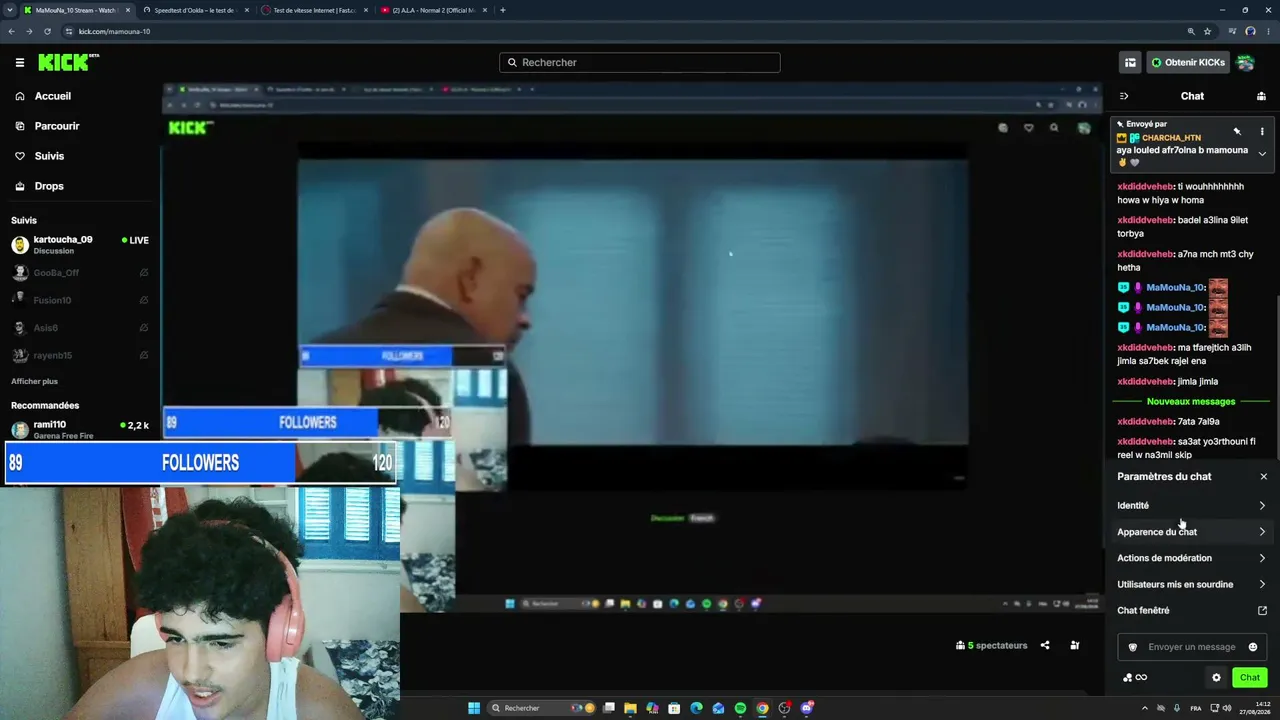The width and height of the screenshot is (1280, 720).
Task: Switch to A.L.A - Normal 2 YouTube tab
Action: [x=432, y=10]
